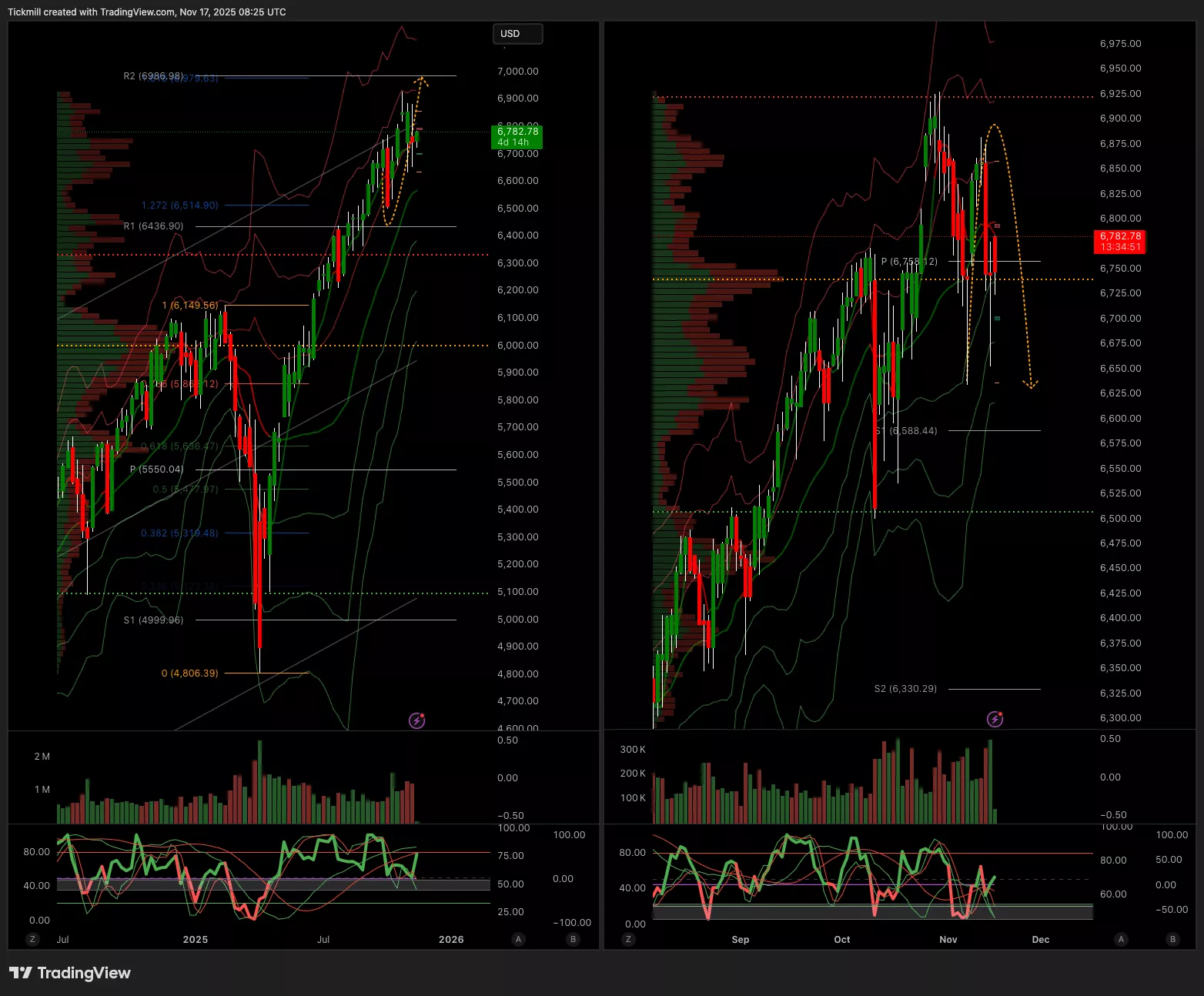1204x996 pixels.
Task: Click the Z timezone button on left chart
Action: [x=32, y=939]
